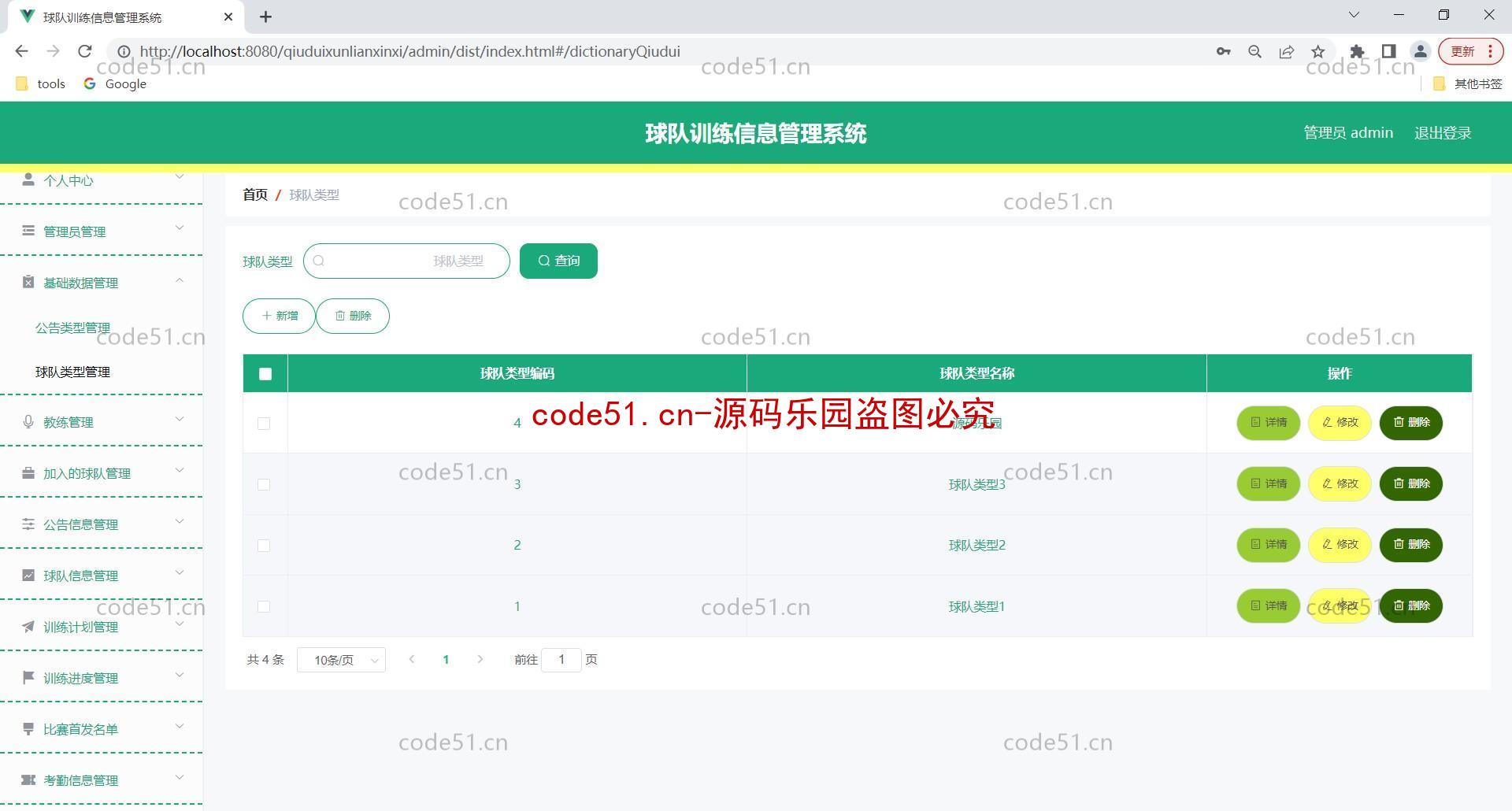Click the 查询 search button
The image size is (1512, 811).
tap(558, 261)
